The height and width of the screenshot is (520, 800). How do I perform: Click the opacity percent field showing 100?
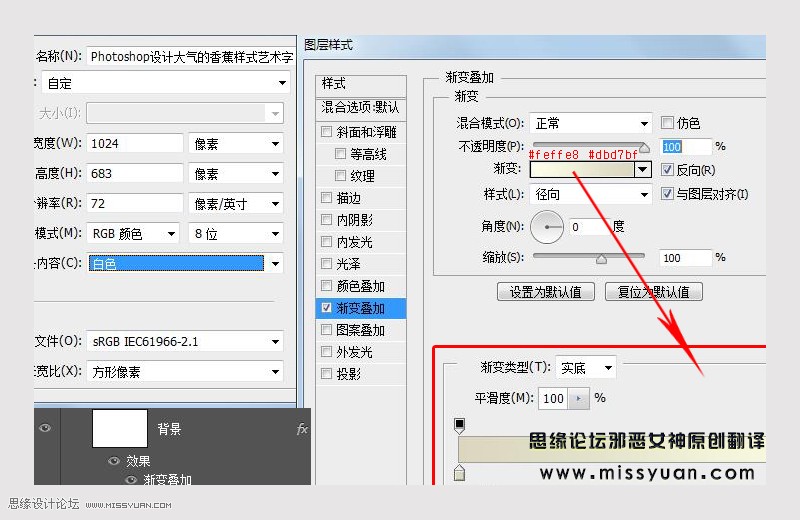686,147
